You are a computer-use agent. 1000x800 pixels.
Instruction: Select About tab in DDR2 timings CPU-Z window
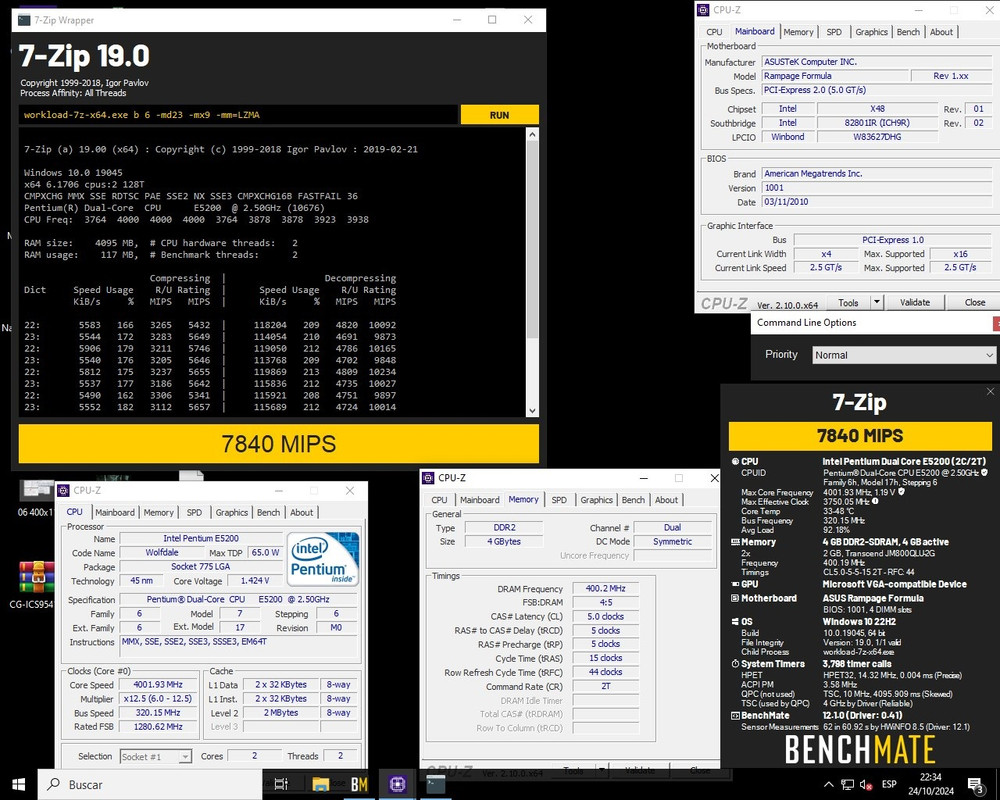click(666, 500)
